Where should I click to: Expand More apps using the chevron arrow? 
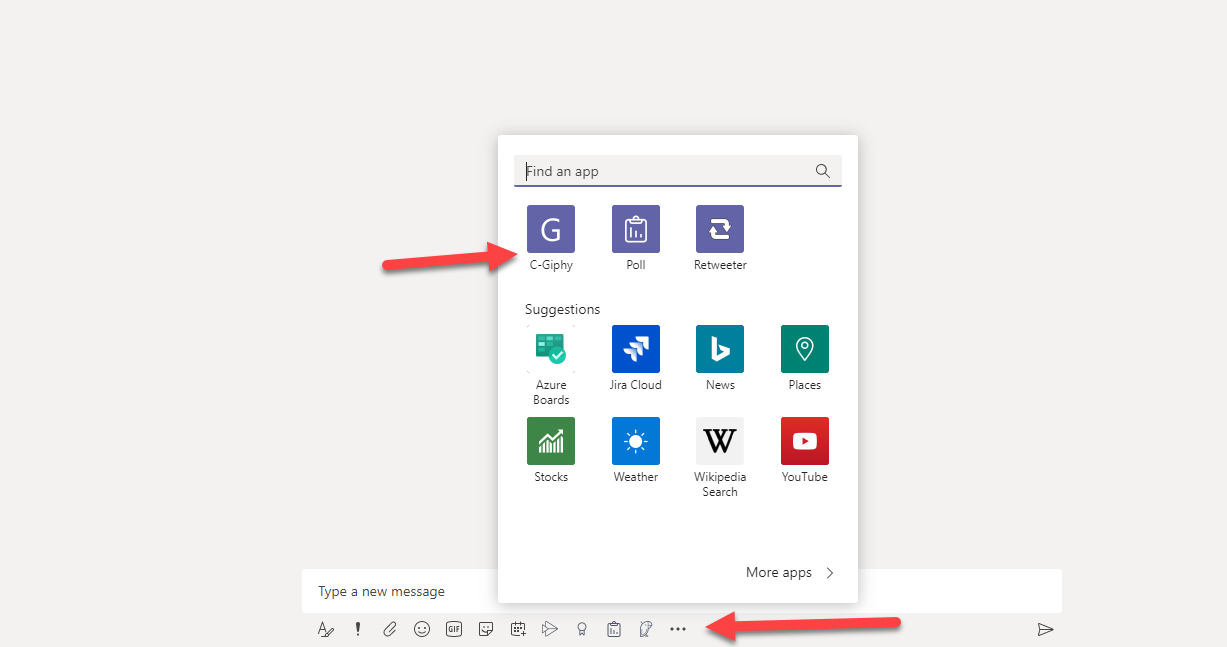[x=830, y=573]
